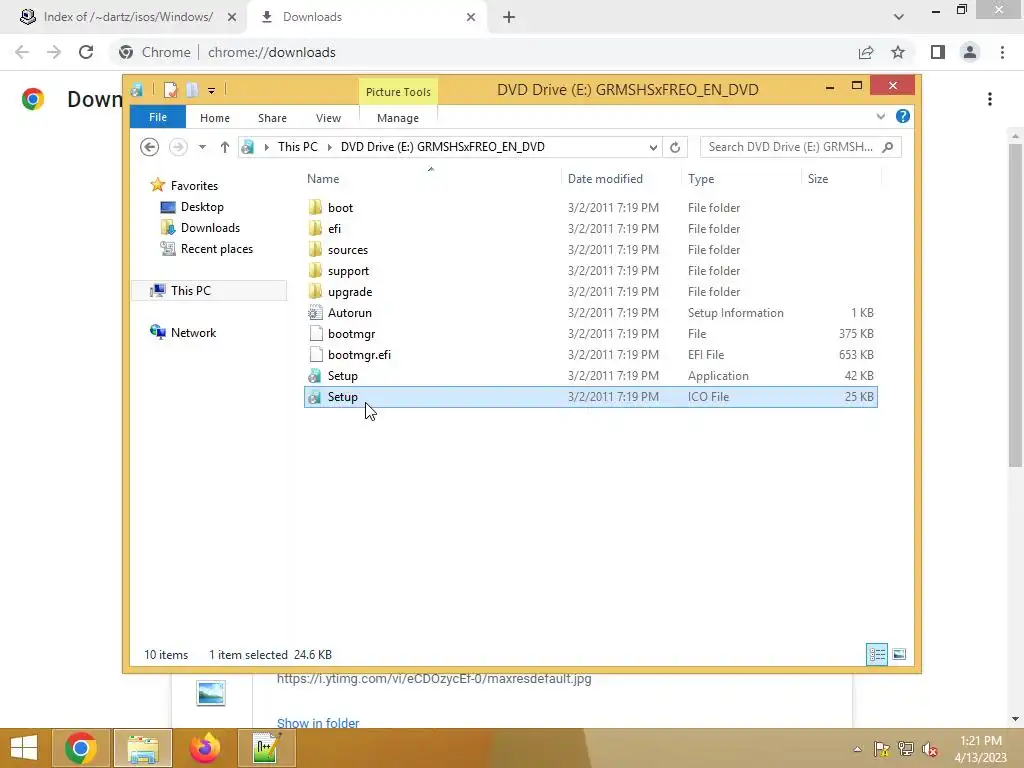Viewport: 1024px width, 768px height.
Task: Open a new Chrome tab
Action: (x=509, y=17)
